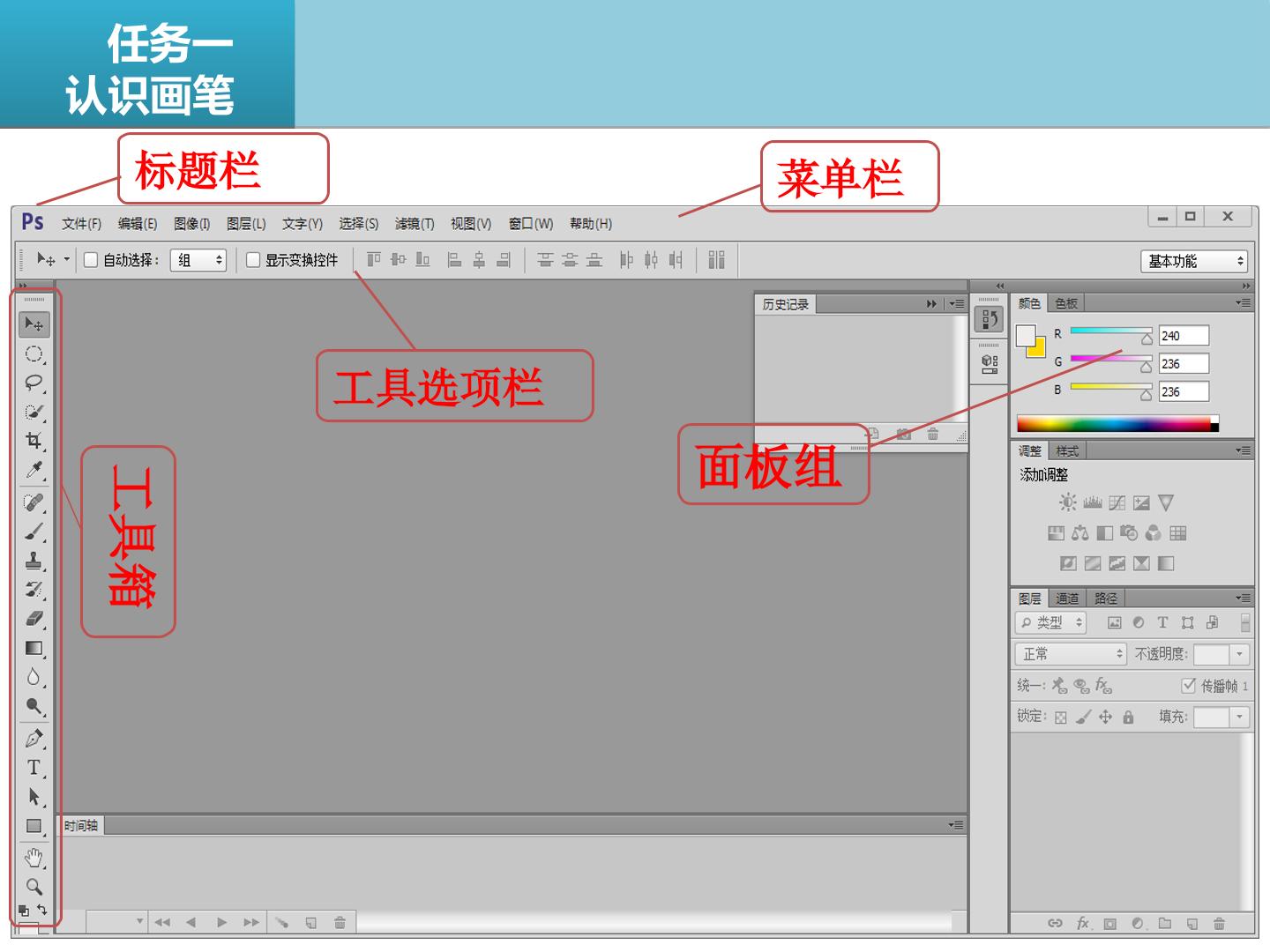Select the Gradient tool
This screenshot has width=1270, height=952.
tap(34, 649)
